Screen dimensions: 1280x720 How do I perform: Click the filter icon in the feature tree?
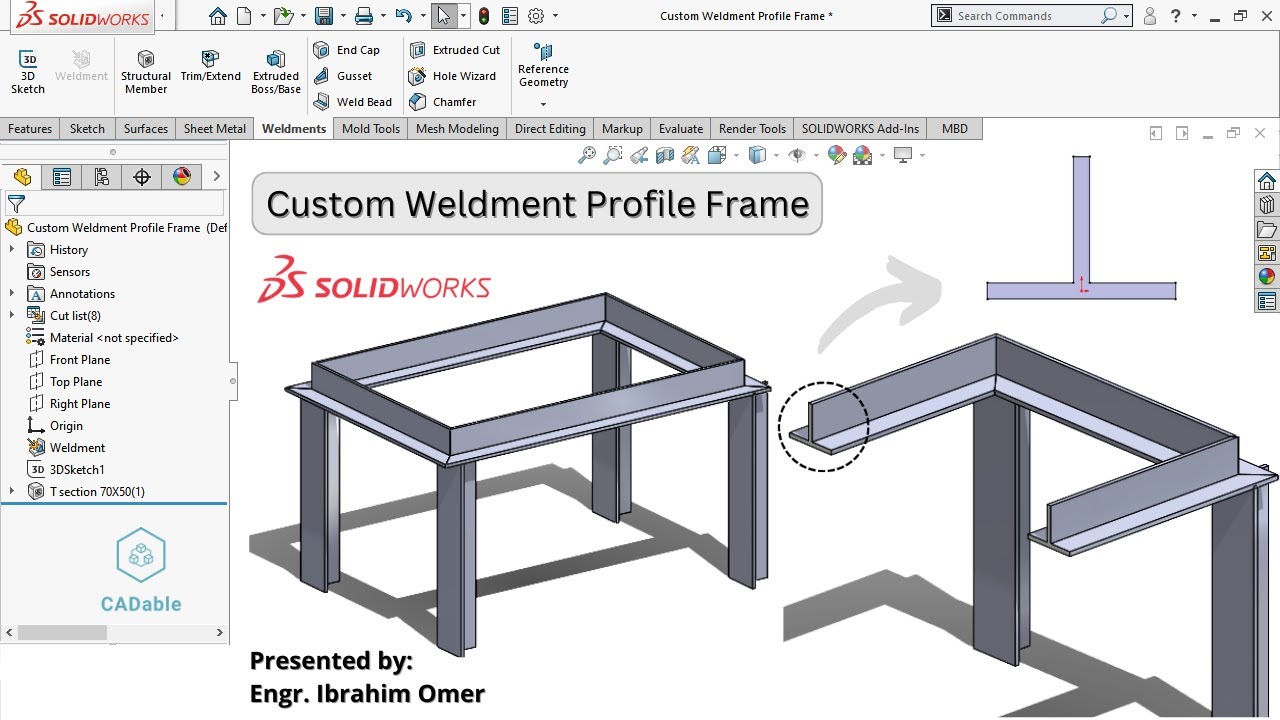tap(16, 204)
